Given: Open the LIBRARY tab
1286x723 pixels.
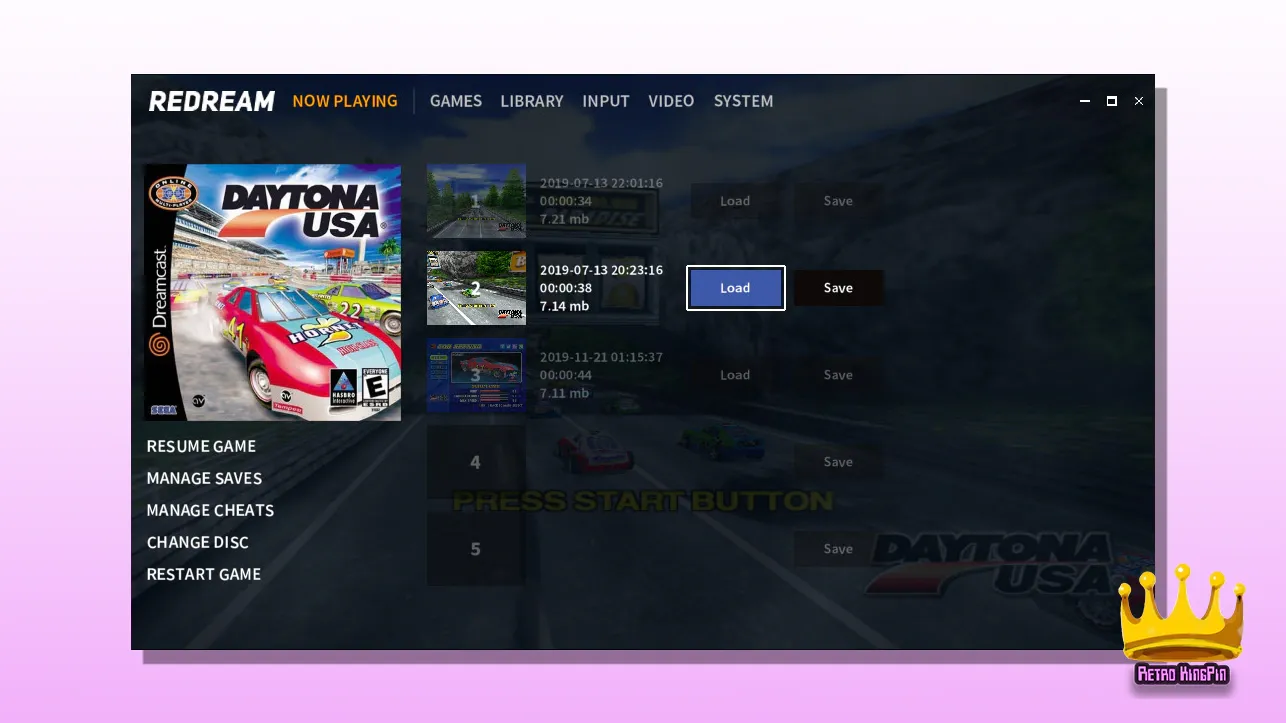Looking at the screenshot, I should (532, 101).
